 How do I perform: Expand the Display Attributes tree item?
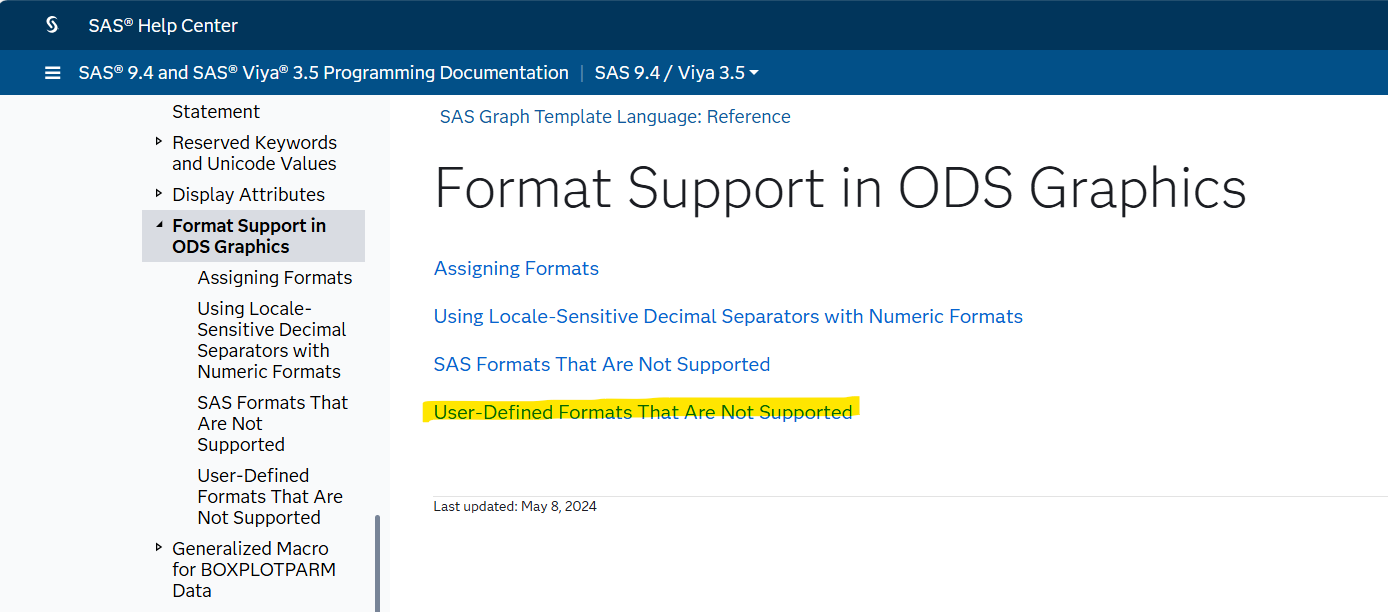point(159,194)
